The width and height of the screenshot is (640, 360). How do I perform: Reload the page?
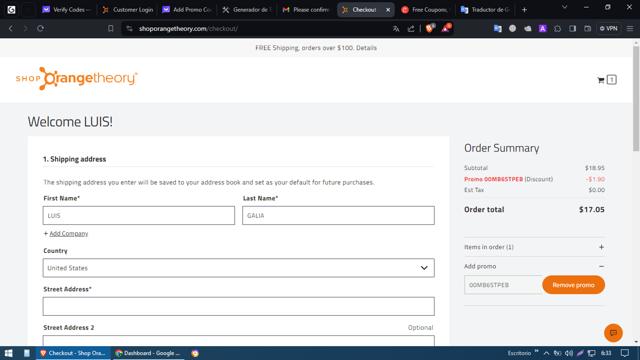click(x=40, y=29)
